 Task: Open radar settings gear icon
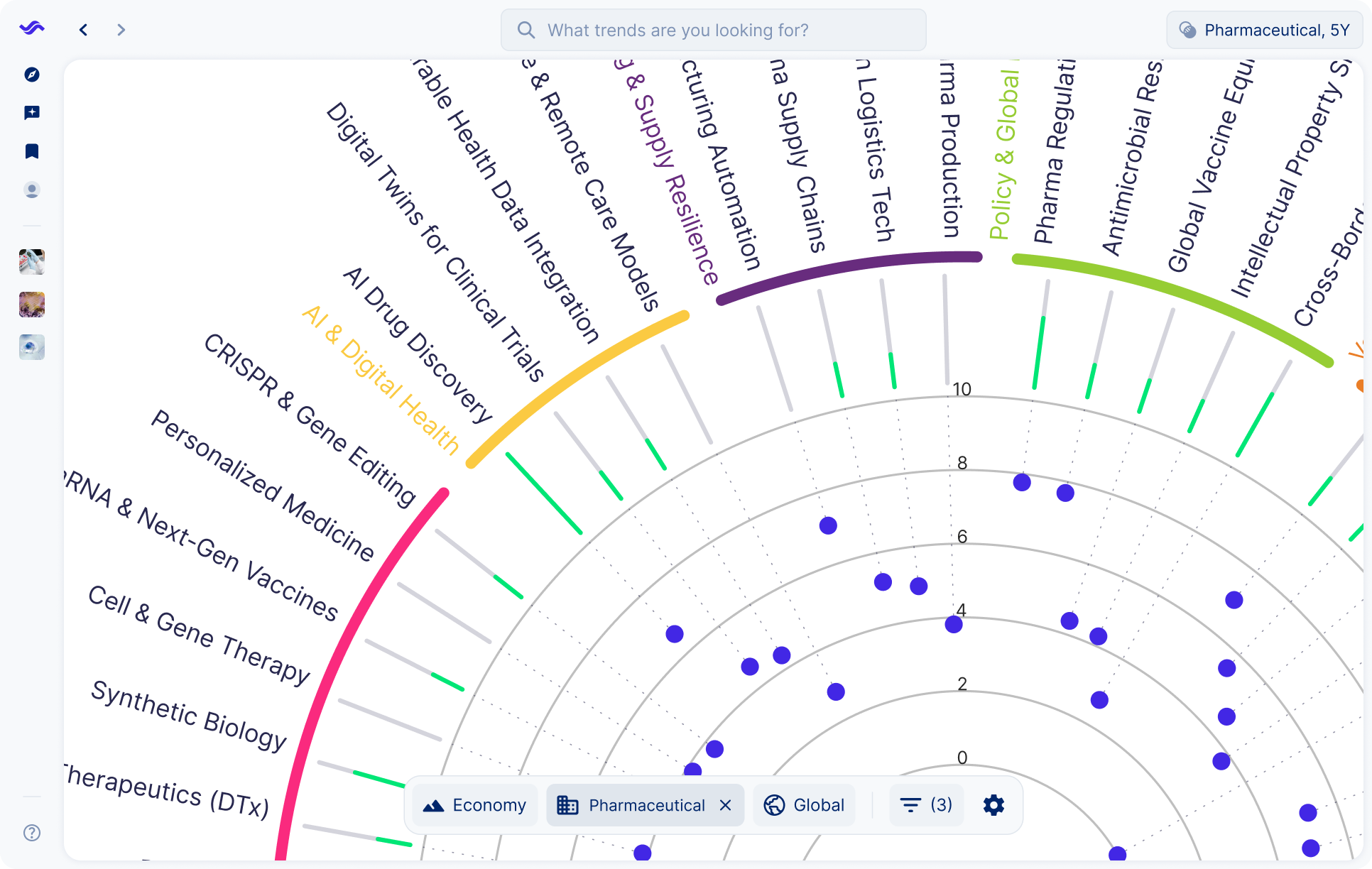coord(993,805)
